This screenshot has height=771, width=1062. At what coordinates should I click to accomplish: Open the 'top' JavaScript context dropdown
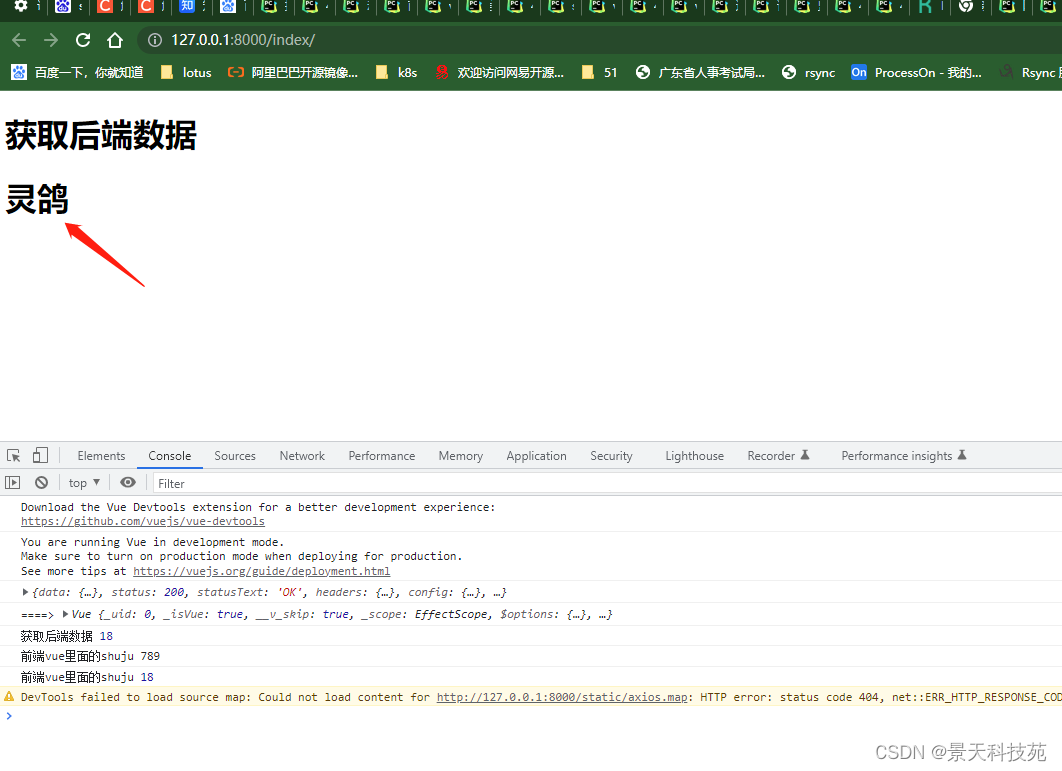click(84, 483)
